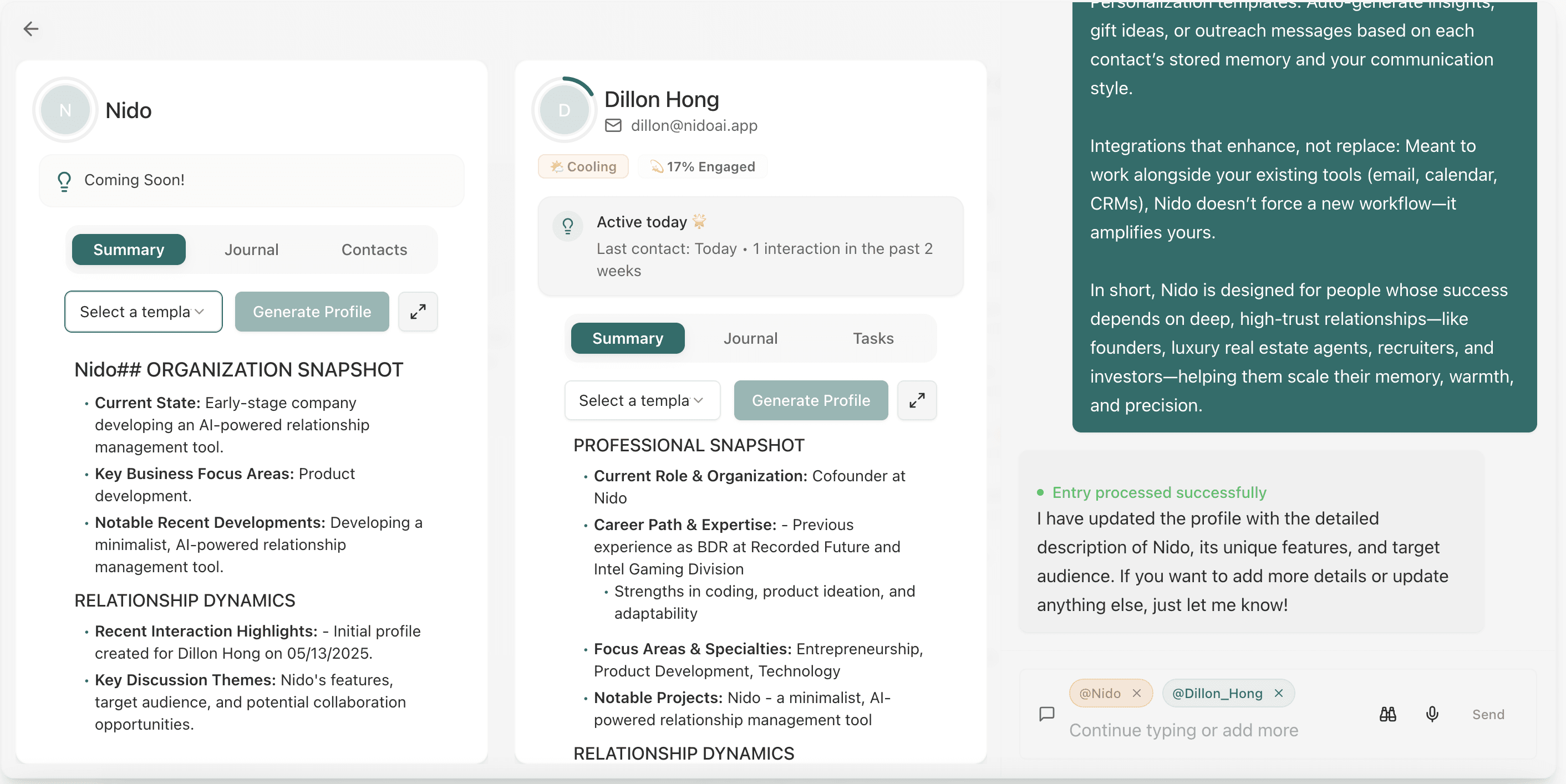Send the message

click(1488, 715)
